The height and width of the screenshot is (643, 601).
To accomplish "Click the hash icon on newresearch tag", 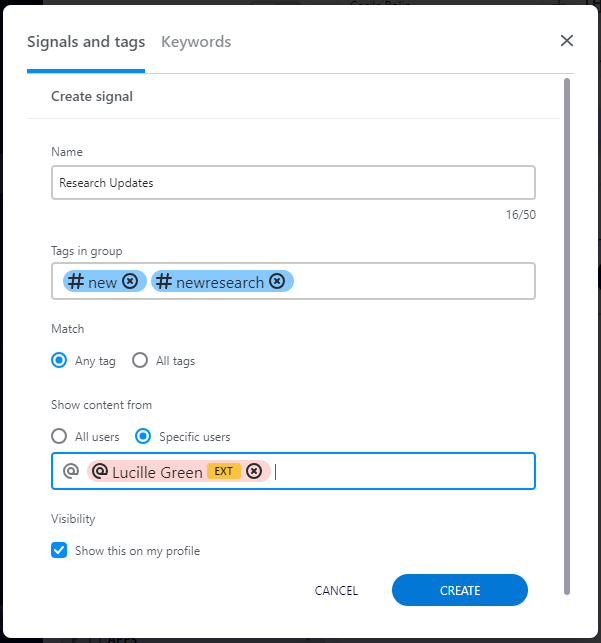I will click(x=164, y=281).
